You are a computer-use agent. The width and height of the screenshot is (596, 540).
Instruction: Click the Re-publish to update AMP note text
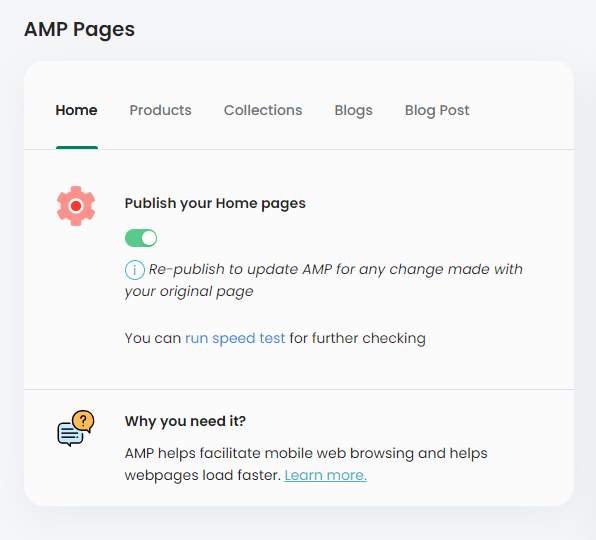click(324, 280)
